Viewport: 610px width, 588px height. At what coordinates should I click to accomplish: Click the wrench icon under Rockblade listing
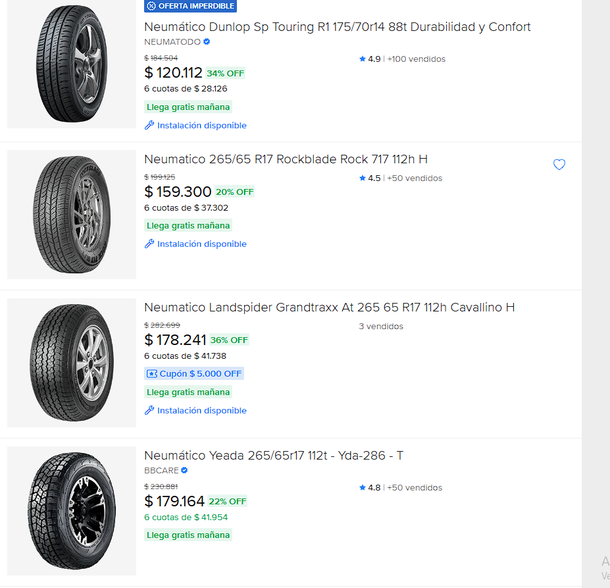point(150,244)
